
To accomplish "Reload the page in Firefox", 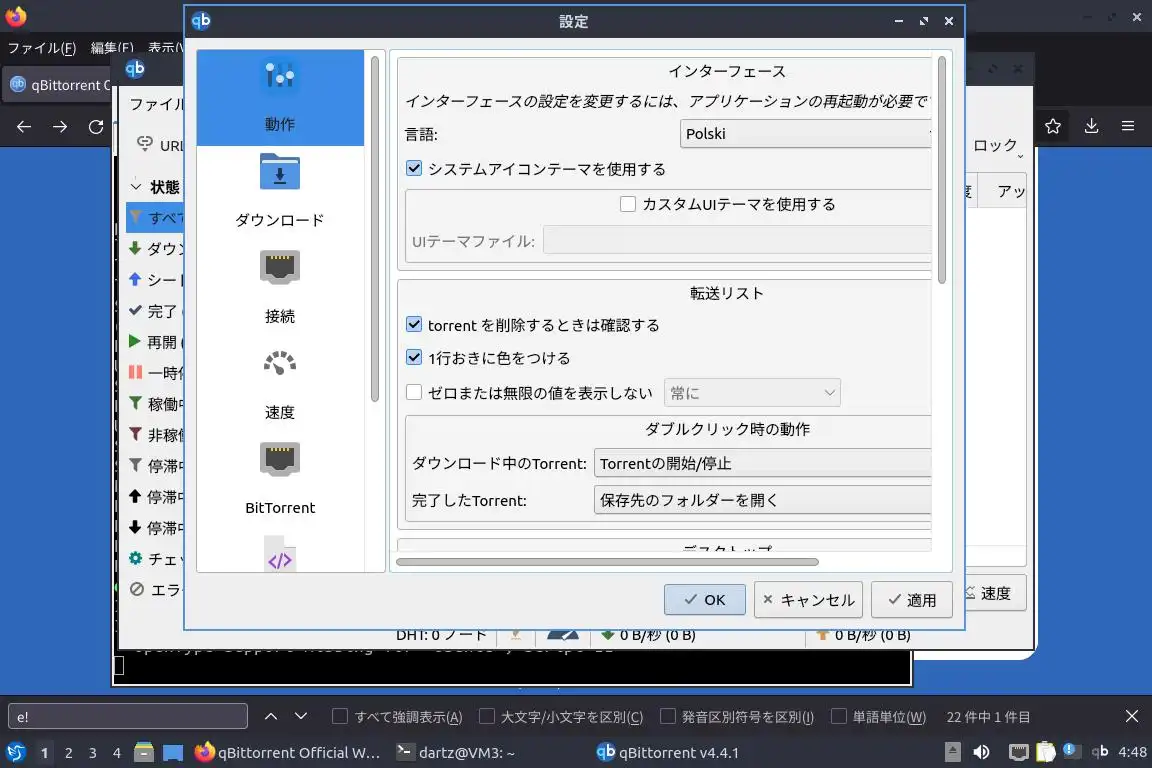I will tap(96, 126).
